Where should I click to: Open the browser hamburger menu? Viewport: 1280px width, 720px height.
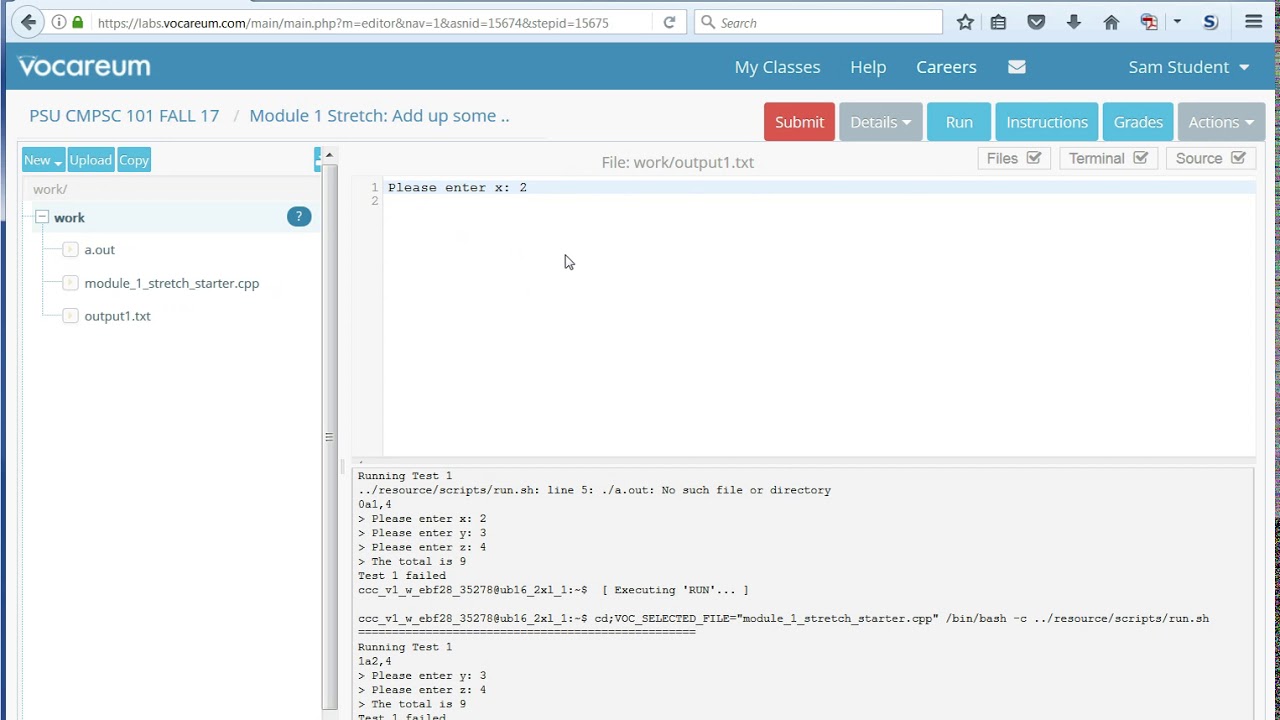1253,22
